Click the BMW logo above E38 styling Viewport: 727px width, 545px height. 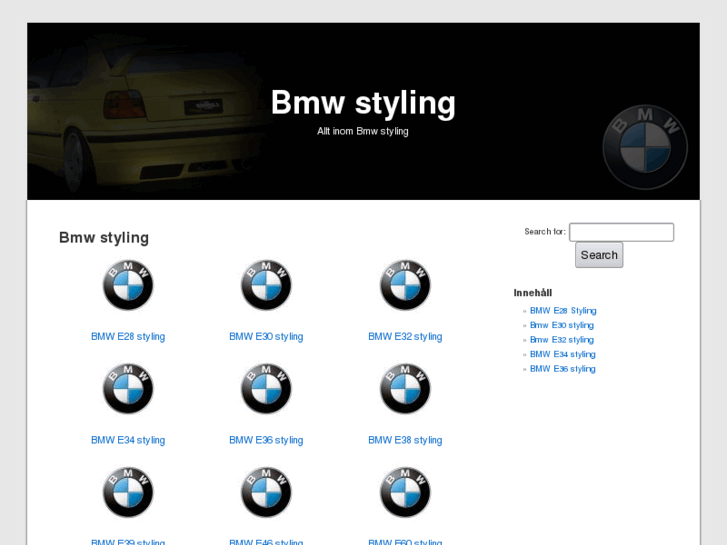pyautogui.click(x=405, y=389)
